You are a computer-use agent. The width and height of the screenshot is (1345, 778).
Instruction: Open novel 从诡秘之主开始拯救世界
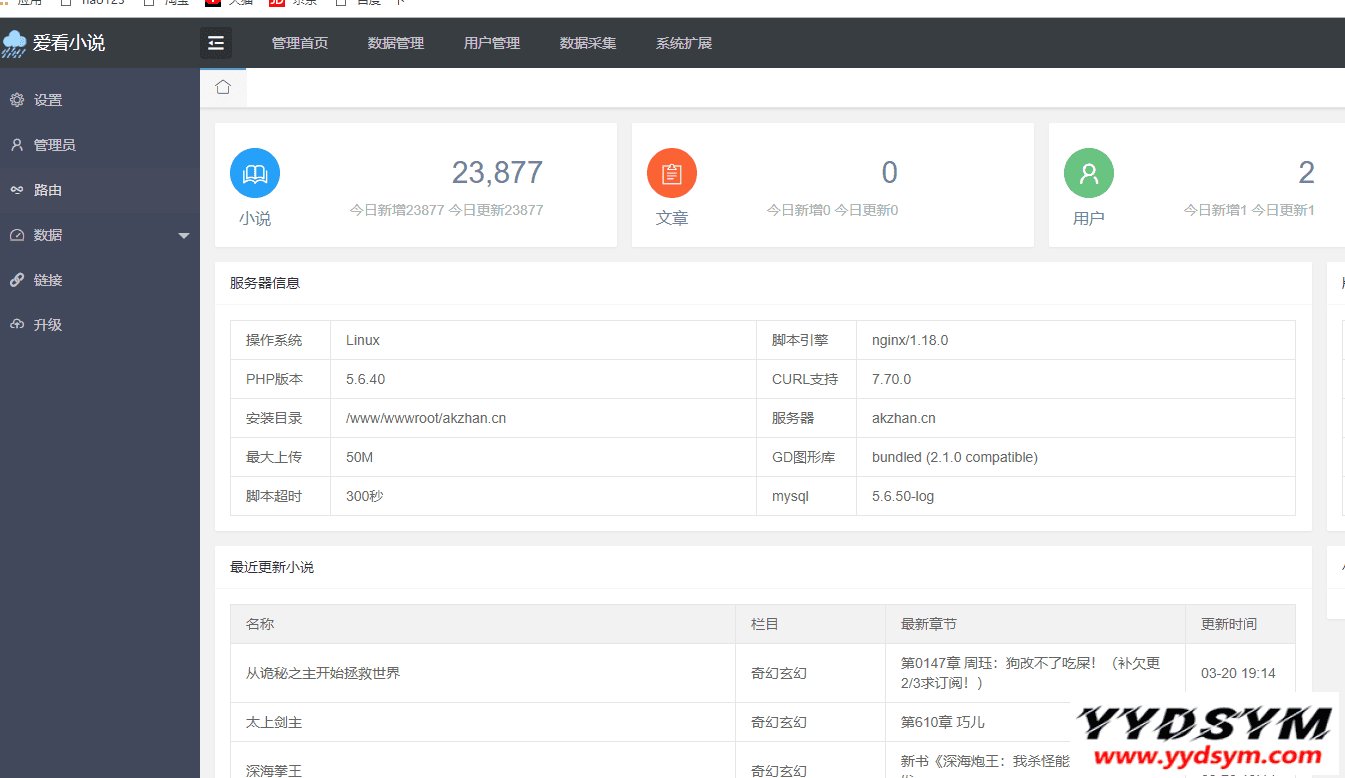pos(323,673)
